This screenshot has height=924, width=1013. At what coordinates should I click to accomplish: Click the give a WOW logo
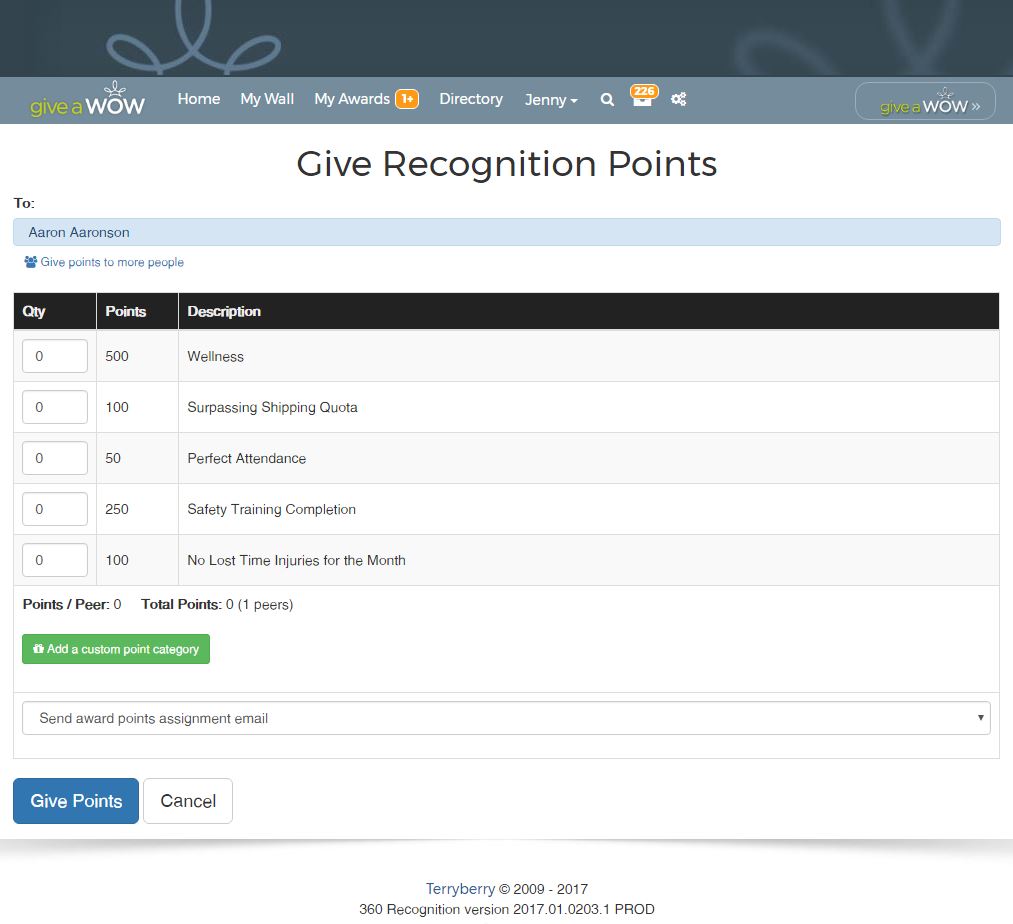coord(88,100)
